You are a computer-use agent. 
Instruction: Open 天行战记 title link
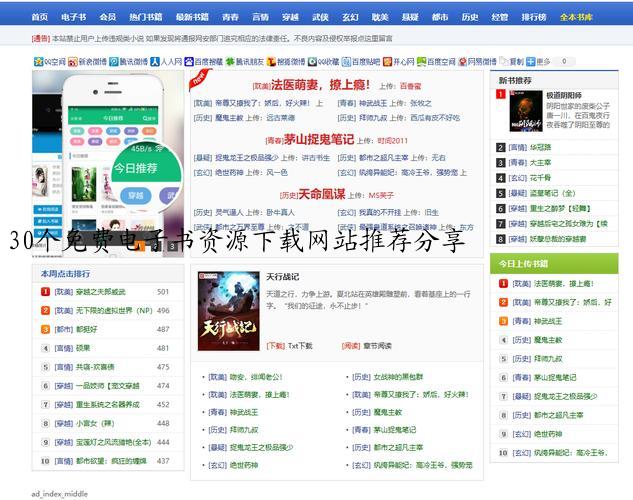point(283,277)
